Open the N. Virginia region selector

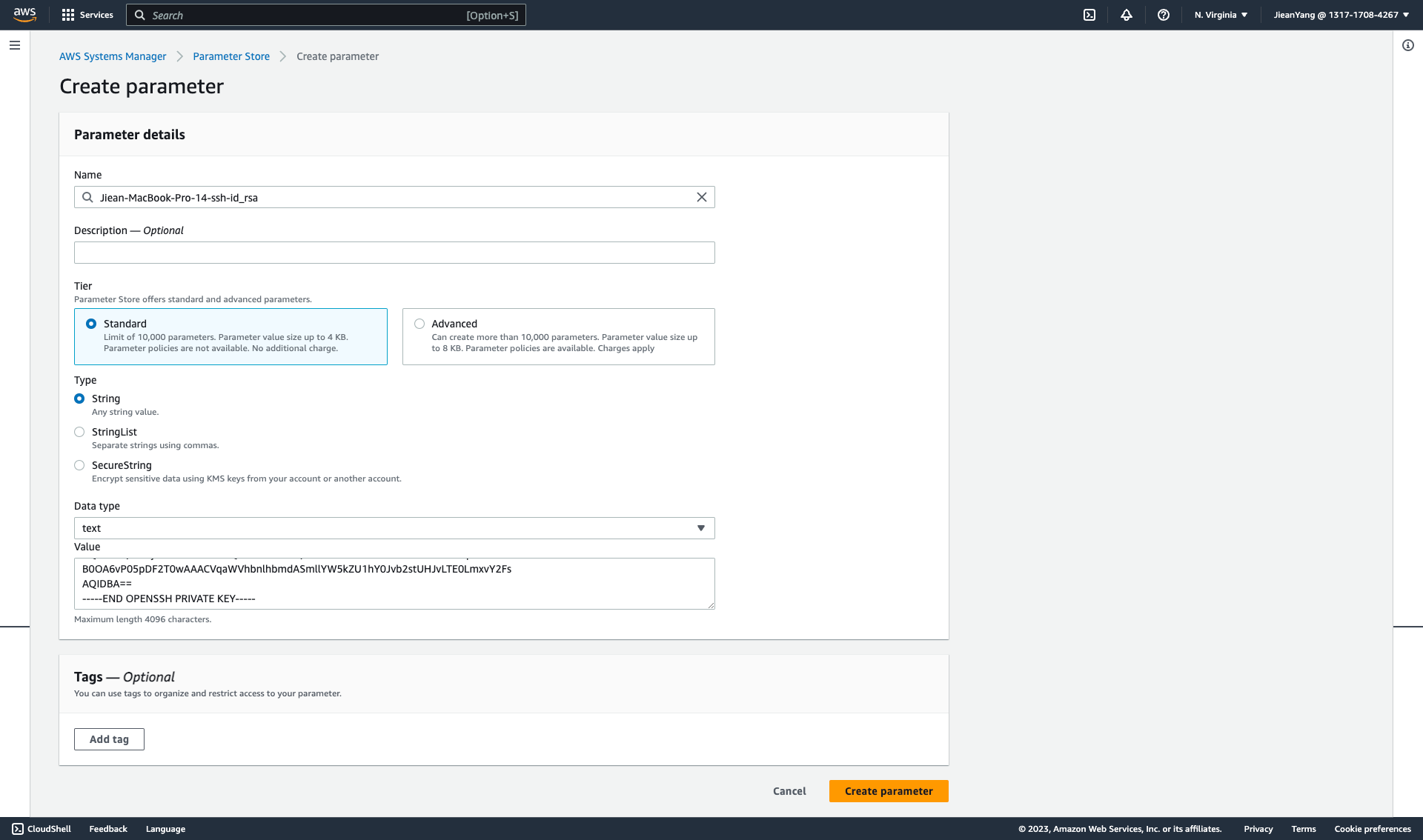coord(1221,15)
